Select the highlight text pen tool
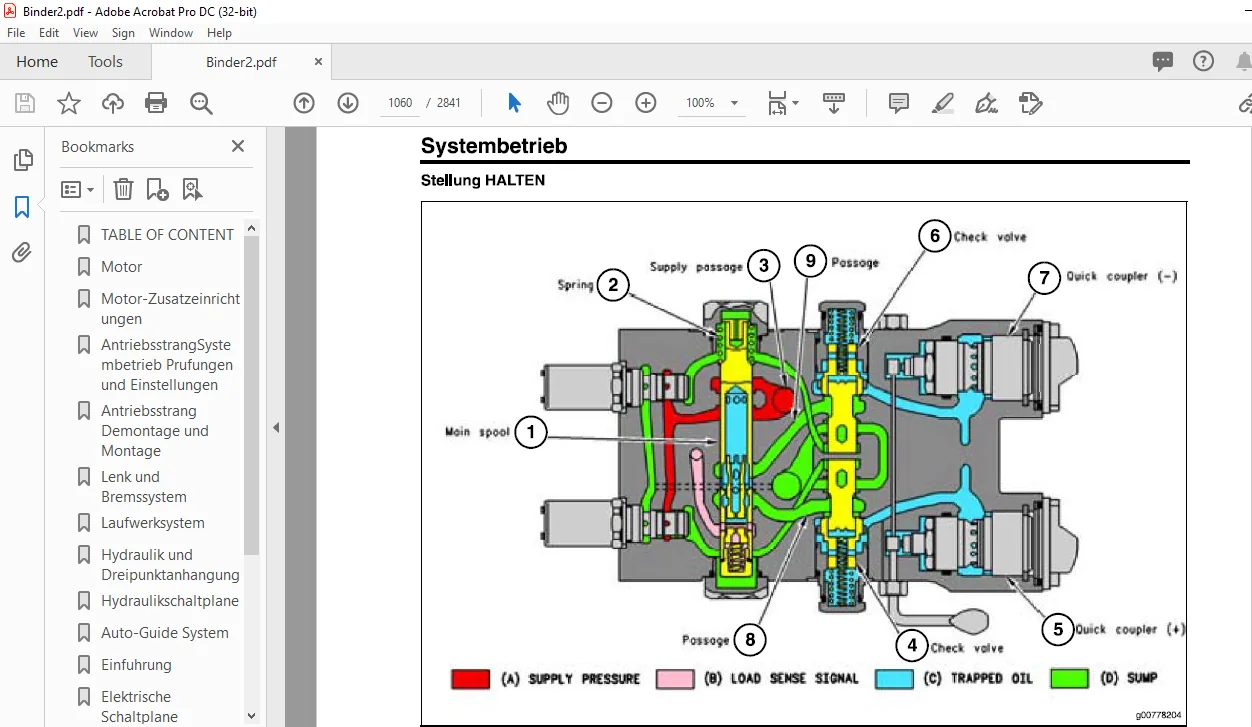Screen dimensions: 1252x727 [x=942, y=103]
